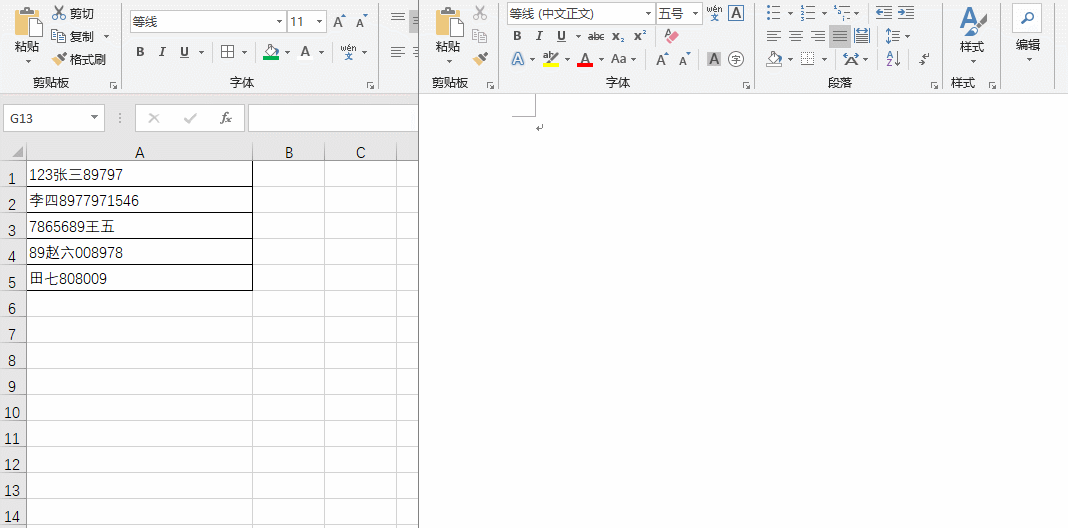Toggle Italic in Word ribbon

pyautogui.click(x=539, y=36)
